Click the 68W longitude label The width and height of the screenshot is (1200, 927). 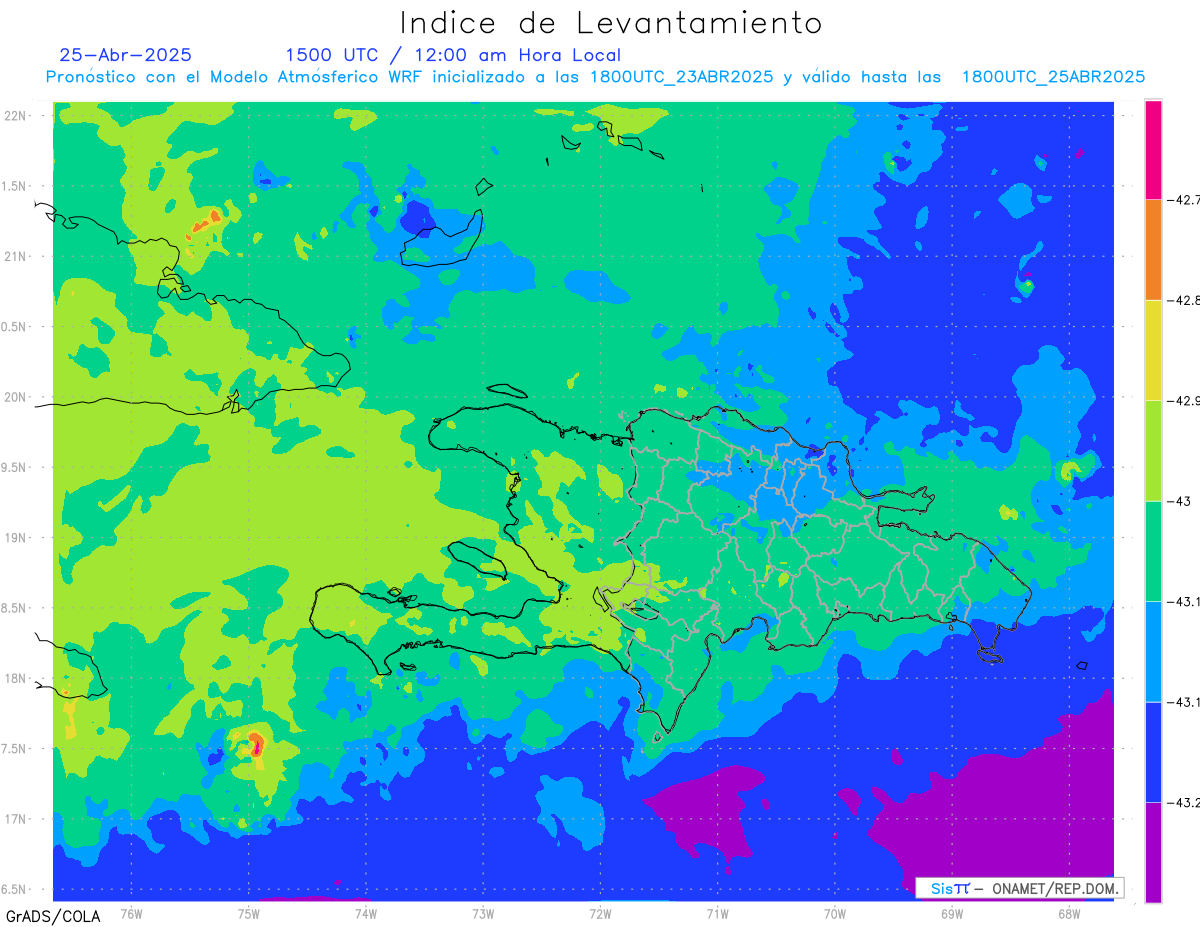pos(1069,914)
